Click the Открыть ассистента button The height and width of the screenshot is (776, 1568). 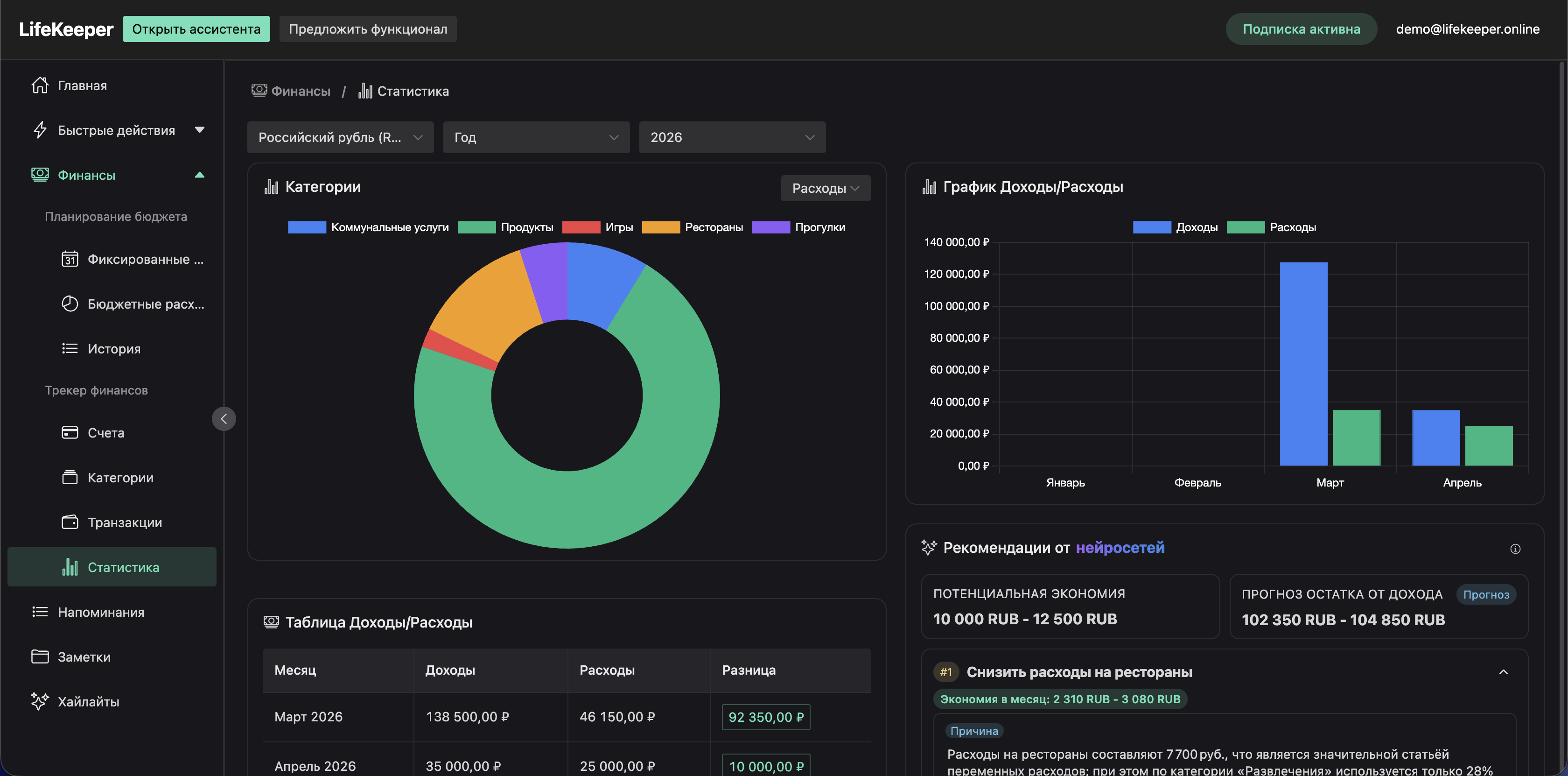[196, 28]
